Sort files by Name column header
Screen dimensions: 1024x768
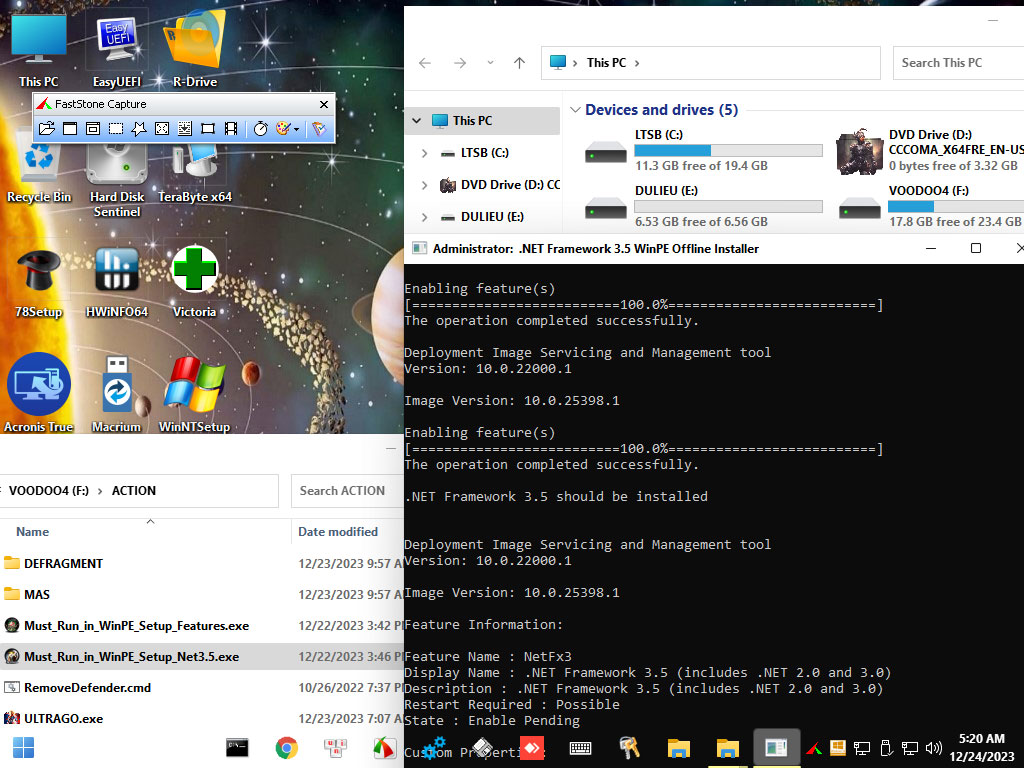pyautogui.click(x=33, y=532)
